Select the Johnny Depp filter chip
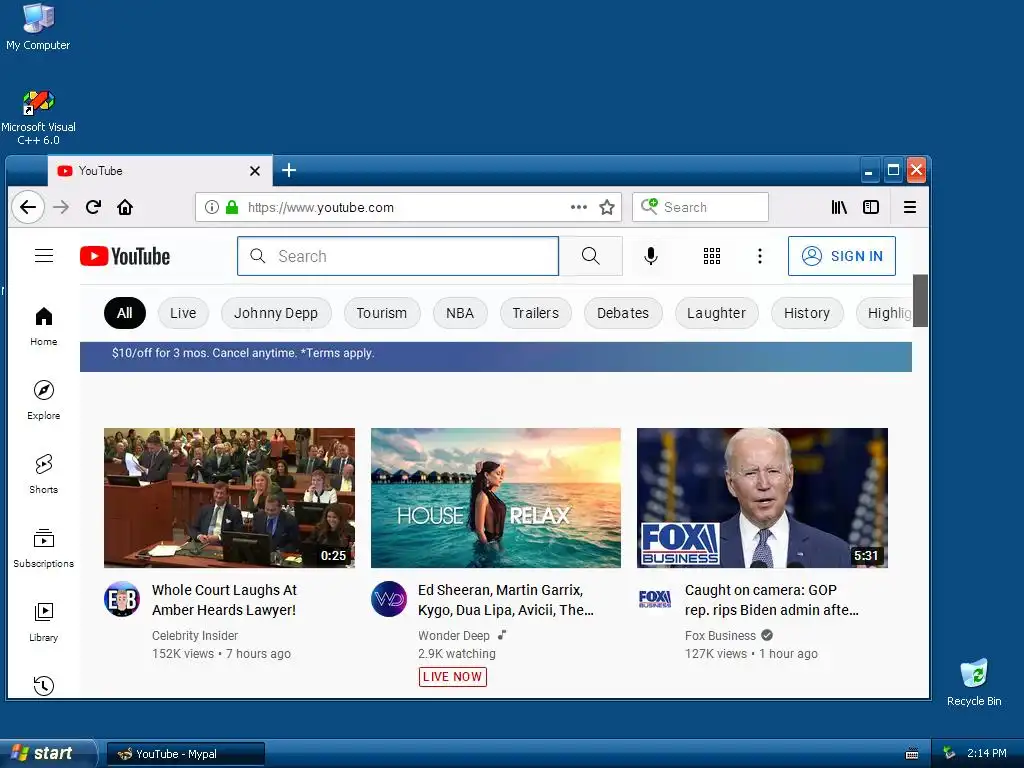Image resolution: width=1024 pixels, height=768 pixels. pyautogui.click(x=276, y=313)
